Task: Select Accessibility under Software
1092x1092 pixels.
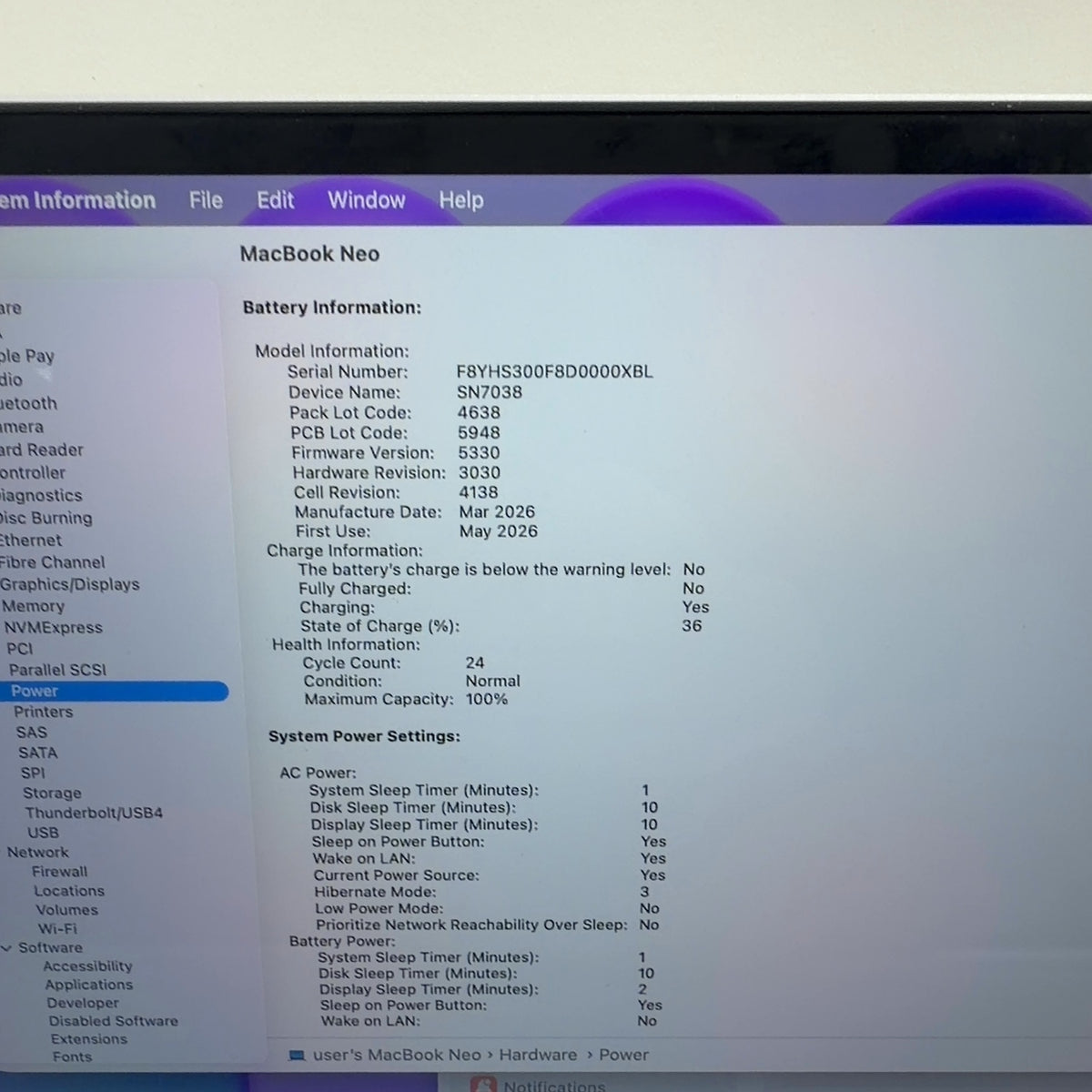Action: point(87,966)
